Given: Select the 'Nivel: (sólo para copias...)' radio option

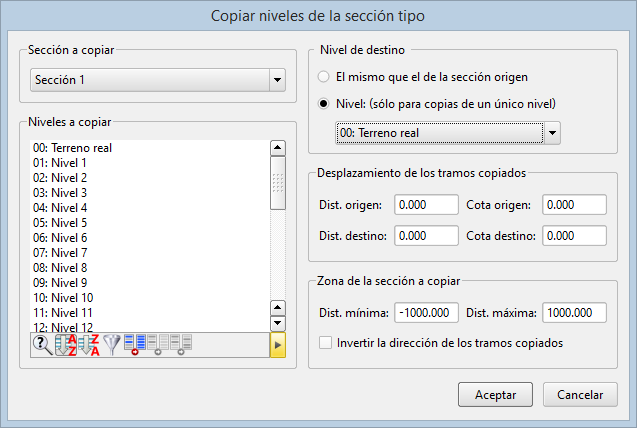Looking at the screenshot, I should [x=437, y=104].
